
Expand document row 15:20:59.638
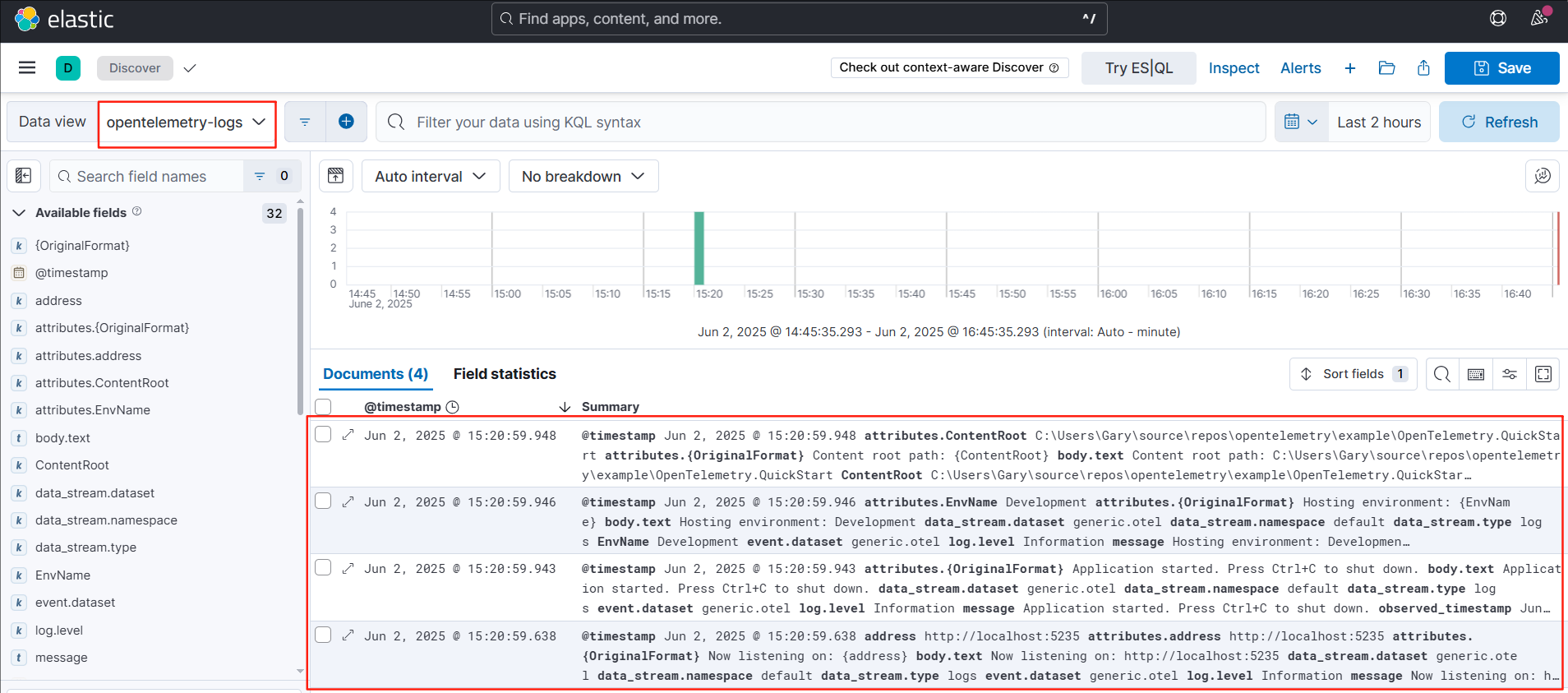tap(348, 635)
